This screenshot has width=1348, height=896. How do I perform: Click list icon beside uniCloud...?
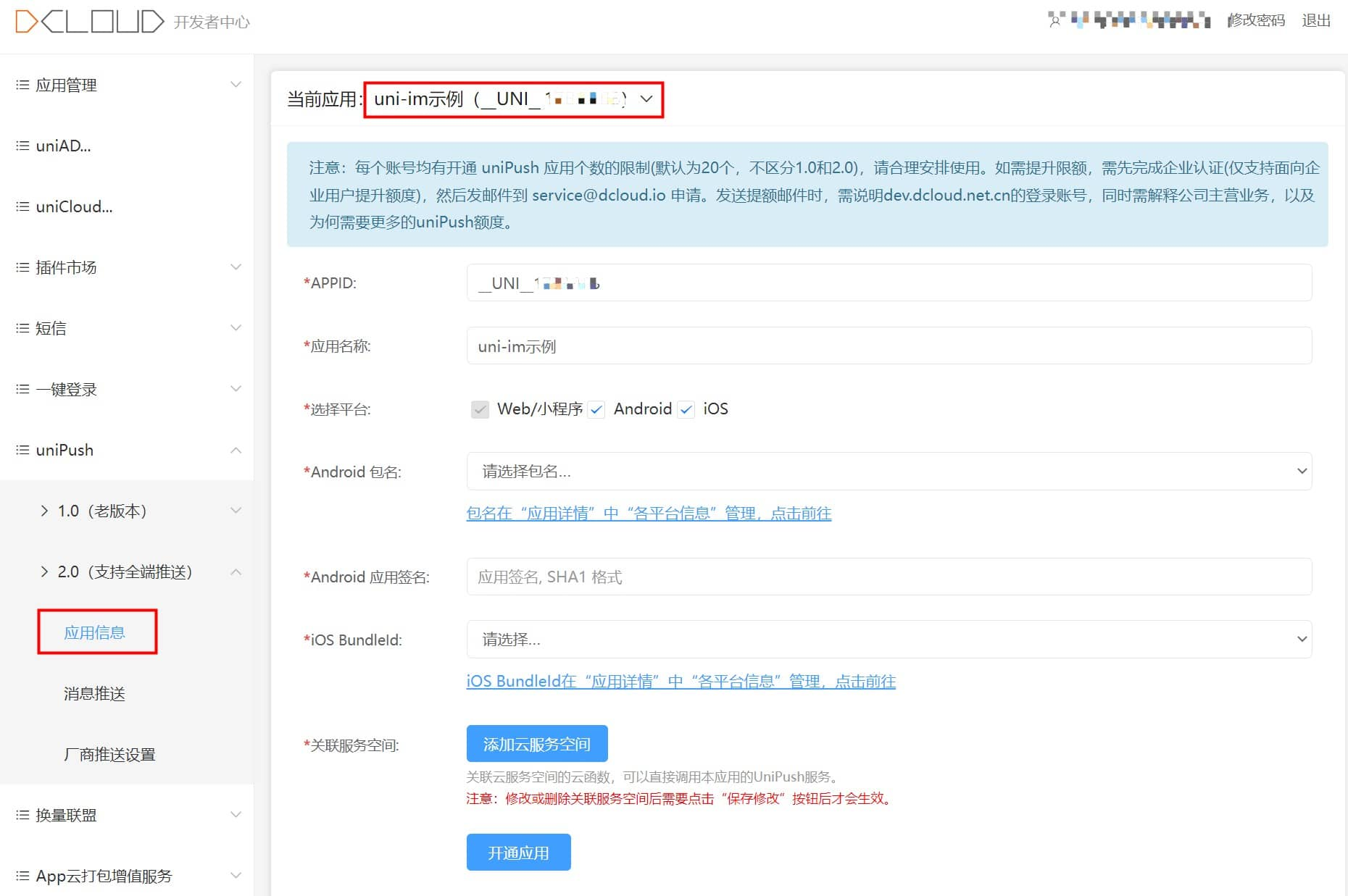tap(22, 206)
